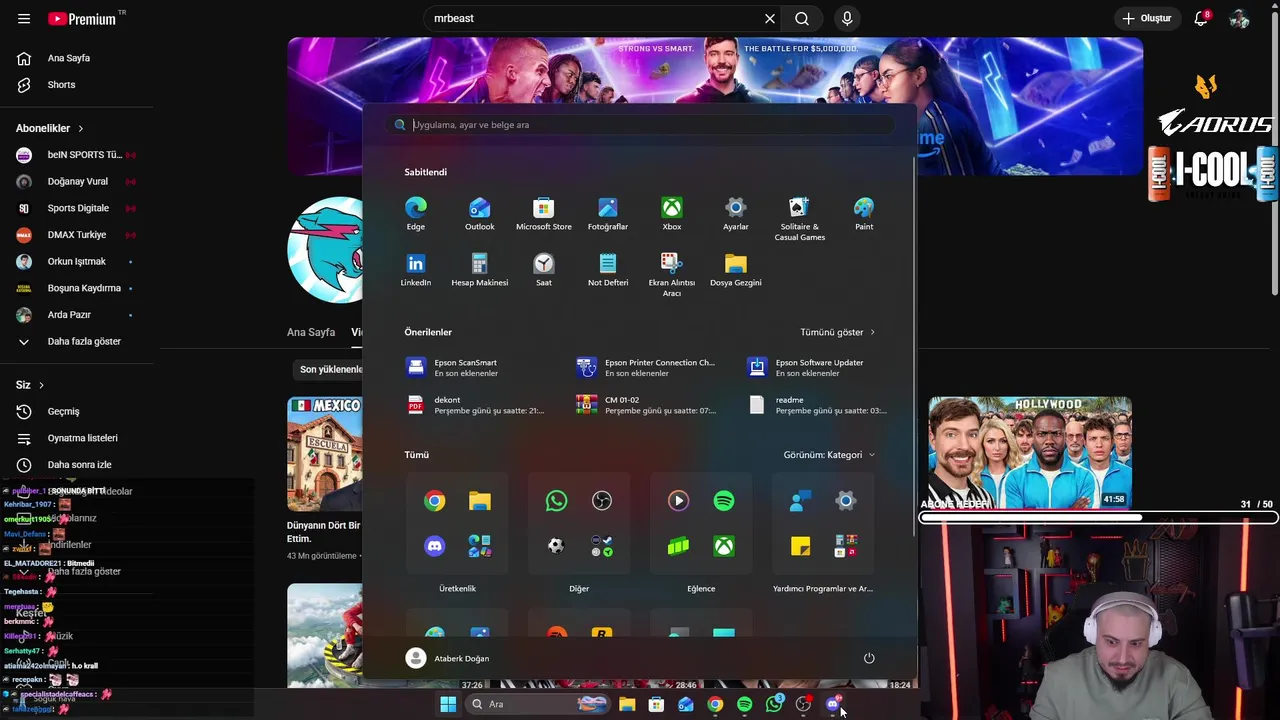Click YouTube voice search microphone
The image size is (1280, 720).
click(847, 18)
